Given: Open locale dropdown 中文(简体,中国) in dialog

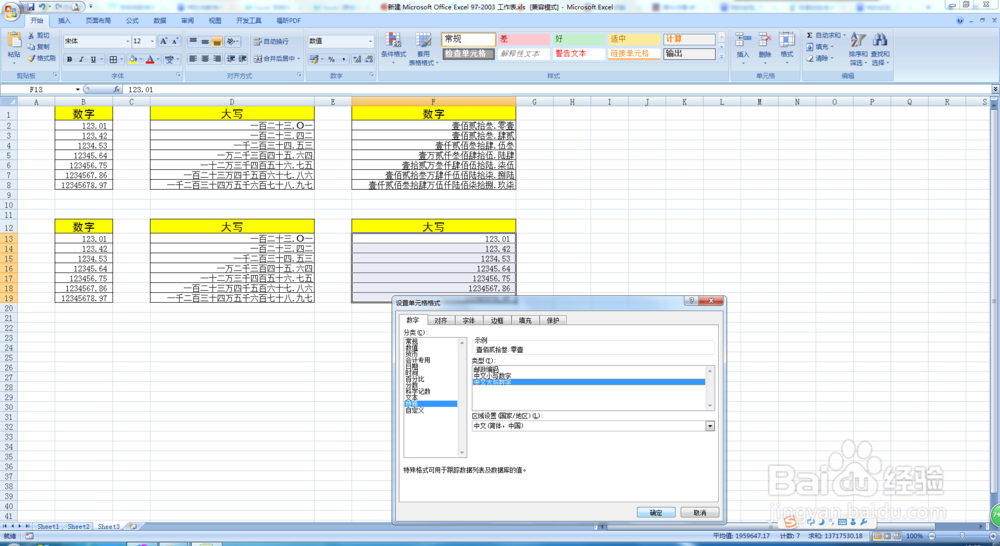Looking at the screenshot, I should [710, 426].
